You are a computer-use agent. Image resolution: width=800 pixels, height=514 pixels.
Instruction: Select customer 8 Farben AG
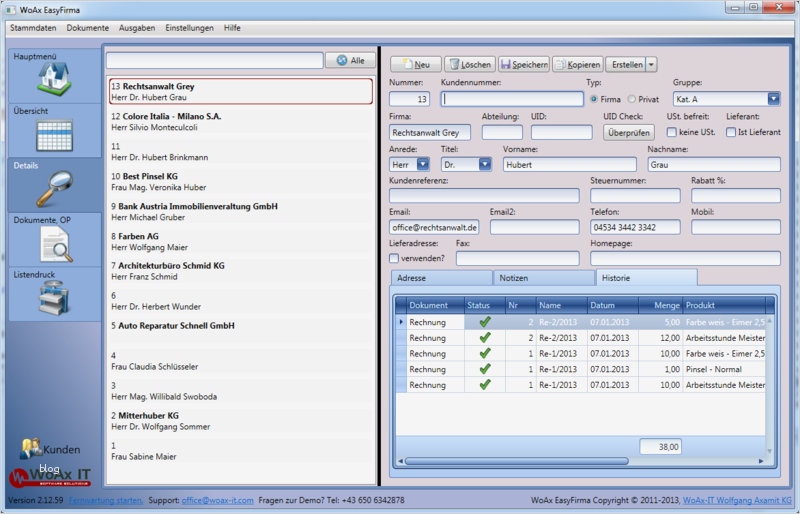pyautogui.click(x=241, y=241)
